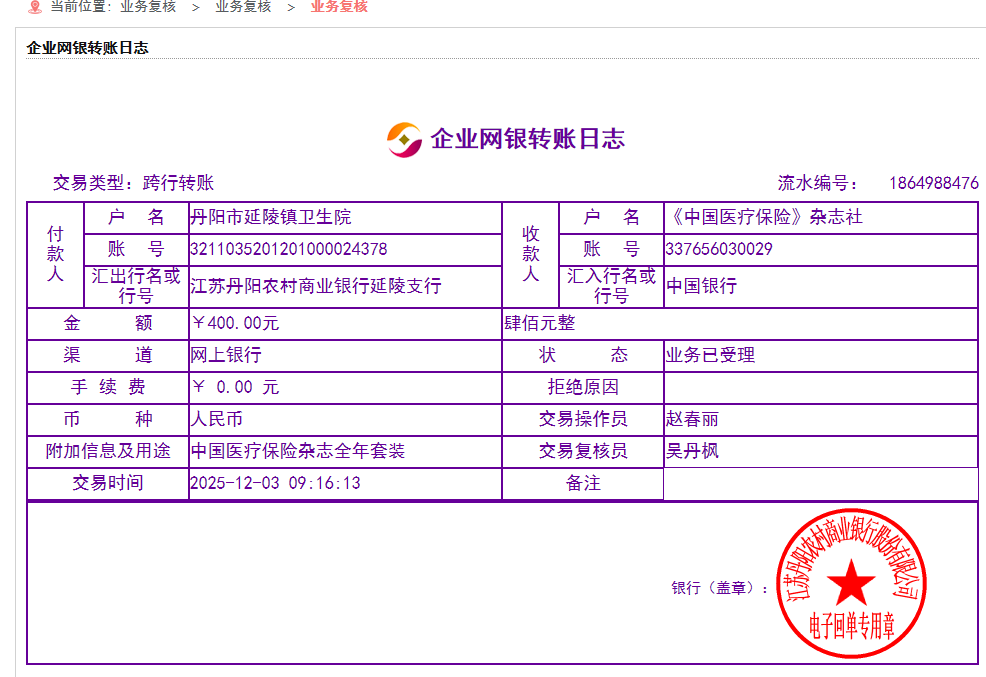Select the serial number 1864988476
Screen dimensions: 986x677
(x=933, y=183)
